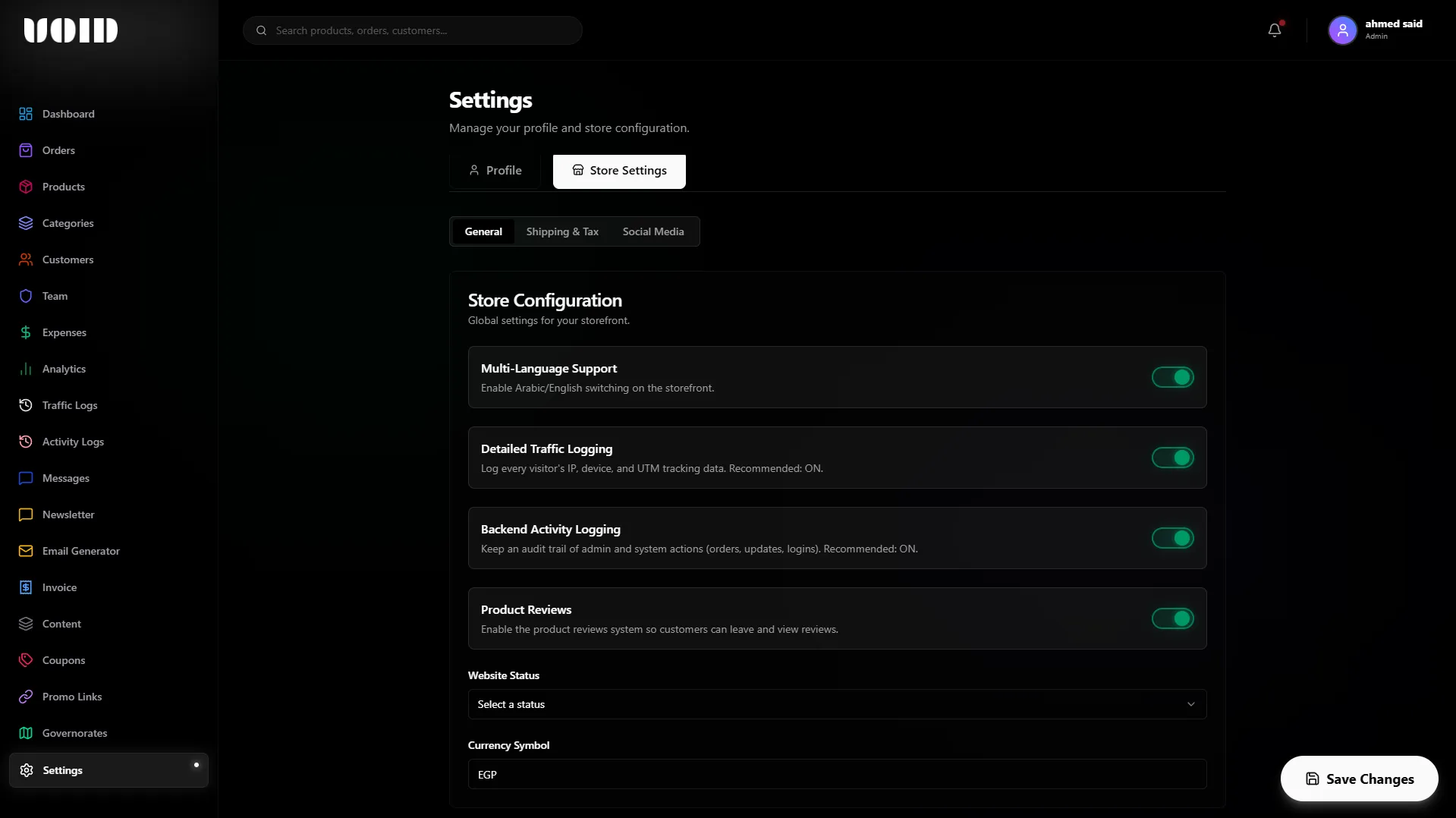Open Governorates page

coord(108,733)
